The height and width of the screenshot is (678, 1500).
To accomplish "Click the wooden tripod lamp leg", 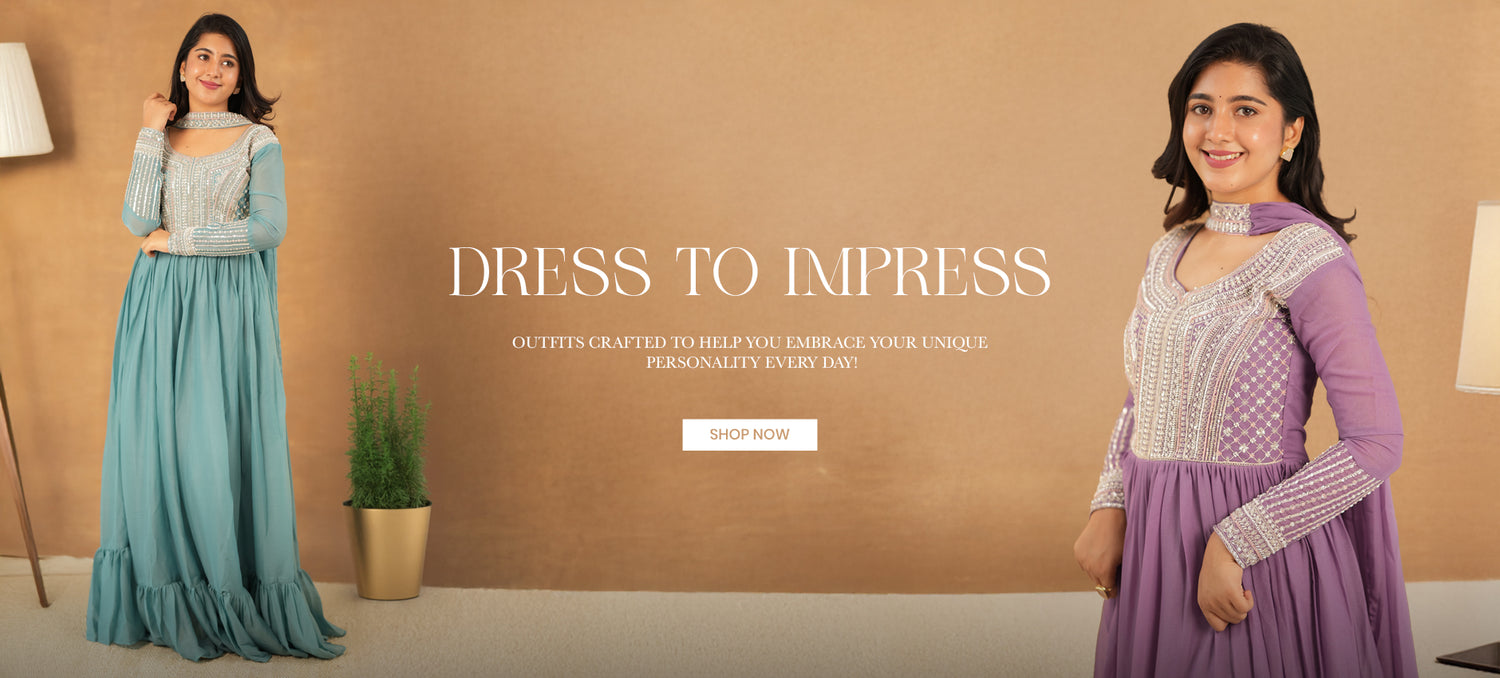I will 20,490.
